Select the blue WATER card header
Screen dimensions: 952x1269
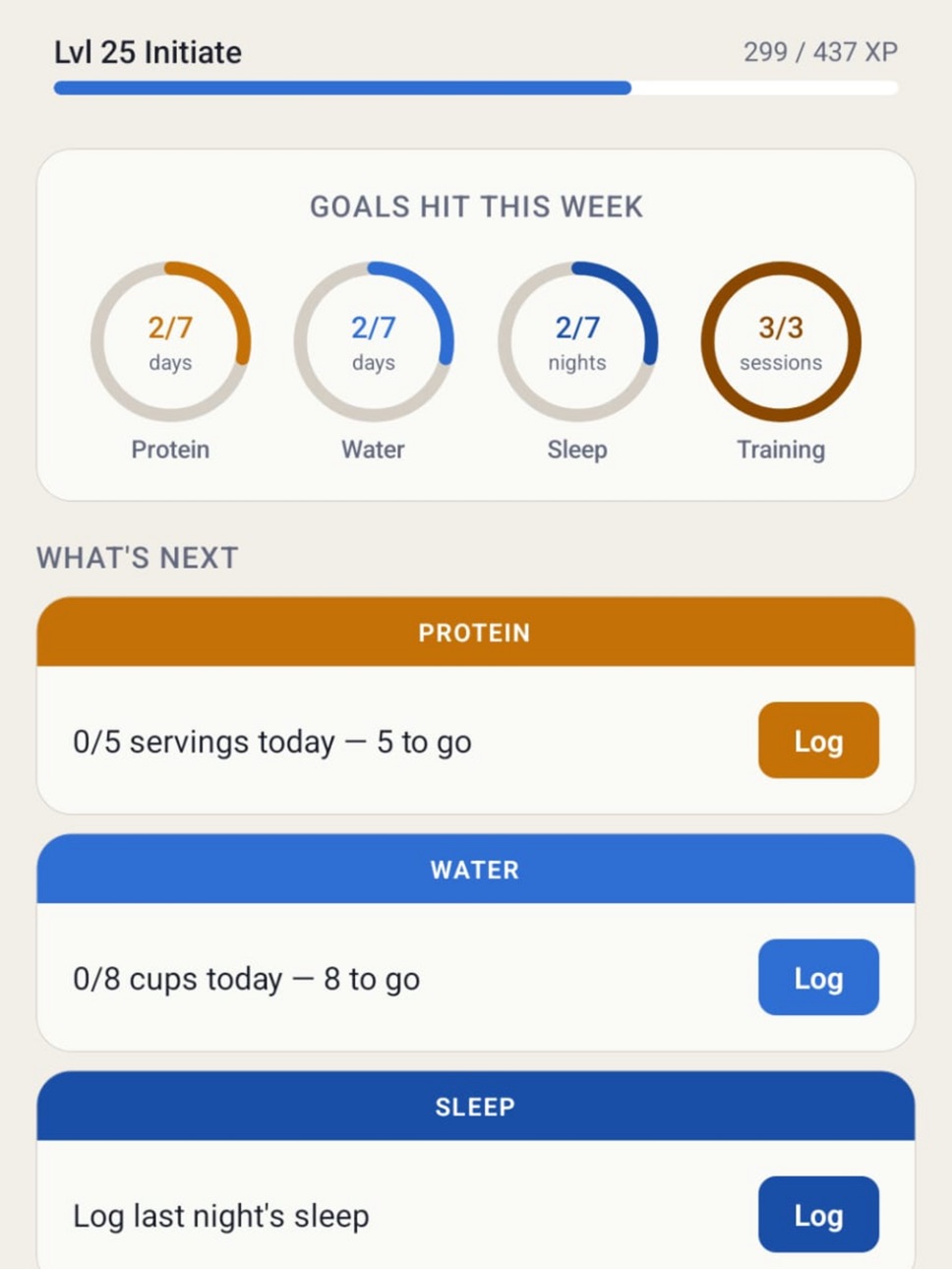click(x=476, y=869)
